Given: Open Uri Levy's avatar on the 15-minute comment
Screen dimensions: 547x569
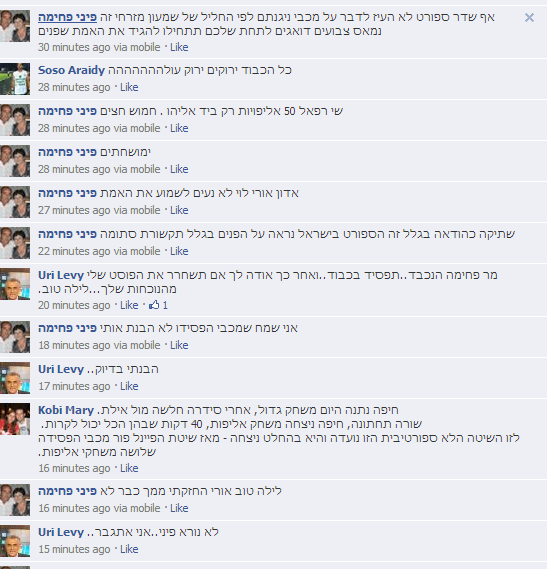Looking at the screenshot, I should point(15,541).
